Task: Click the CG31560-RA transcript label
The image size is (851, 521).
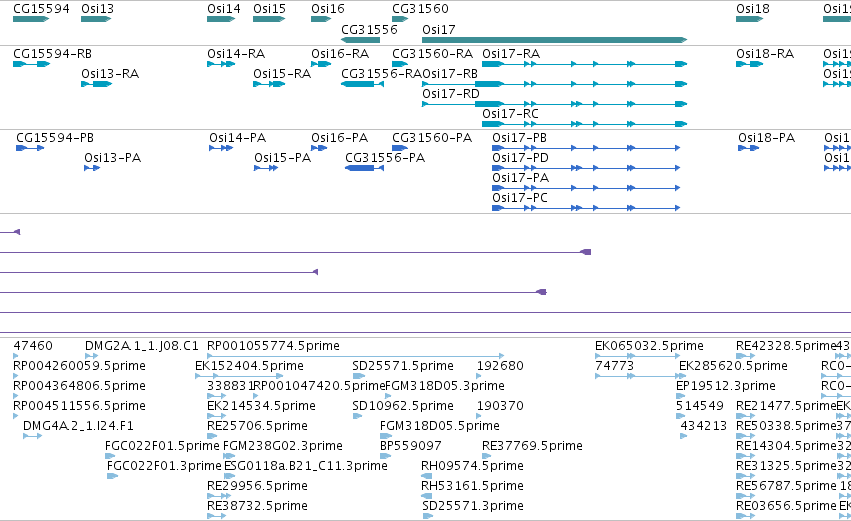Action: click(433, 54)
